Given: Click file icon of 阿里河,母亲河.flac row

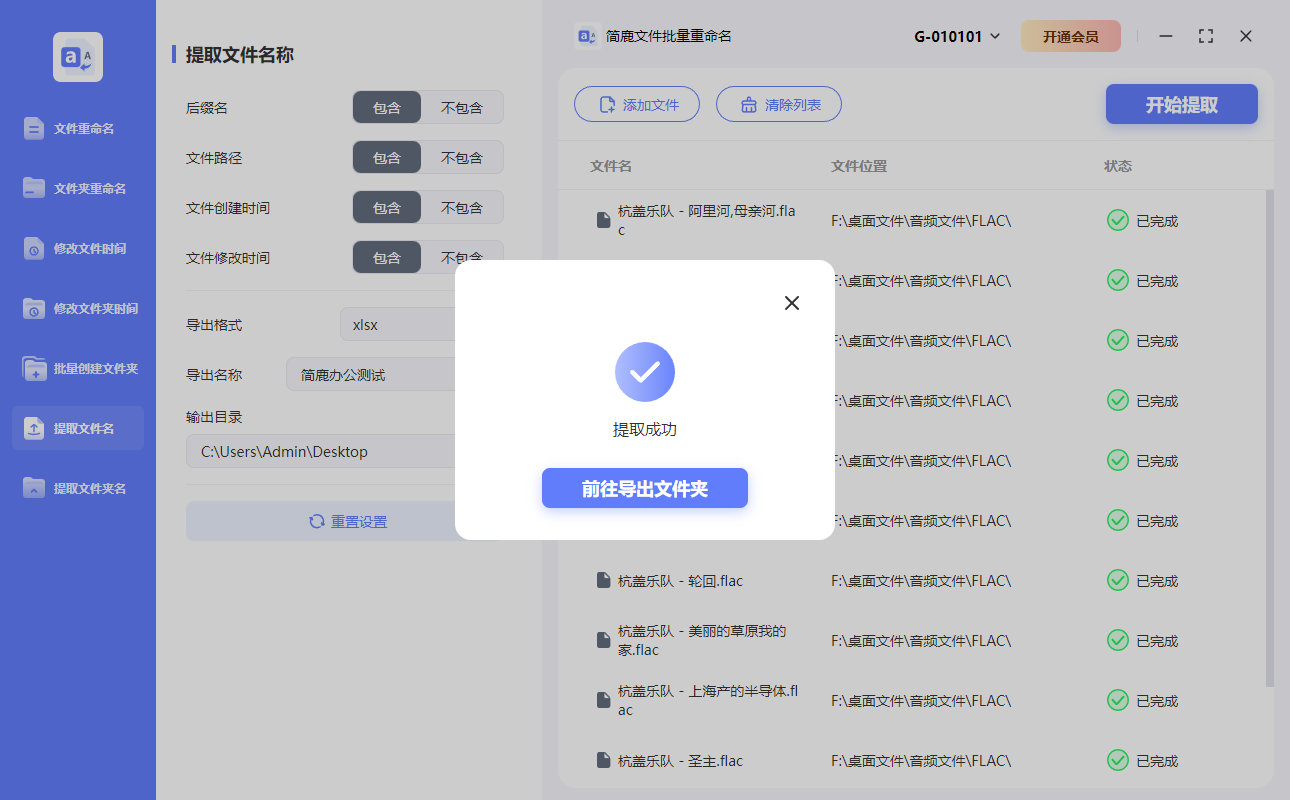Looking at the screenshot, I should 603,220.
